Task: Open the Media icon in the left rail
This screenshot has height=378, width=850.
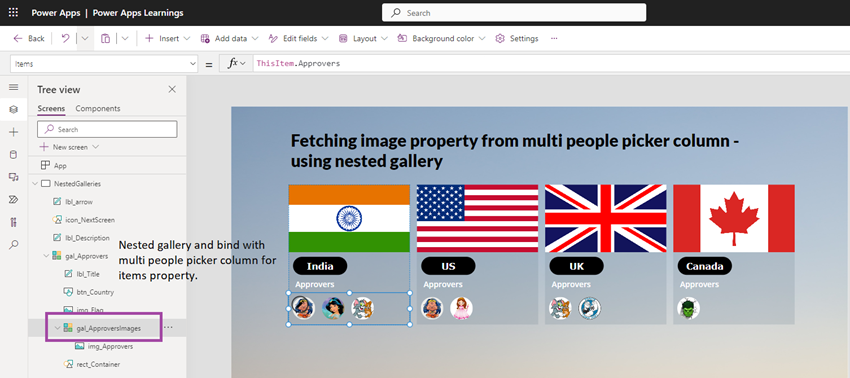Action: [x=14, y=177]
